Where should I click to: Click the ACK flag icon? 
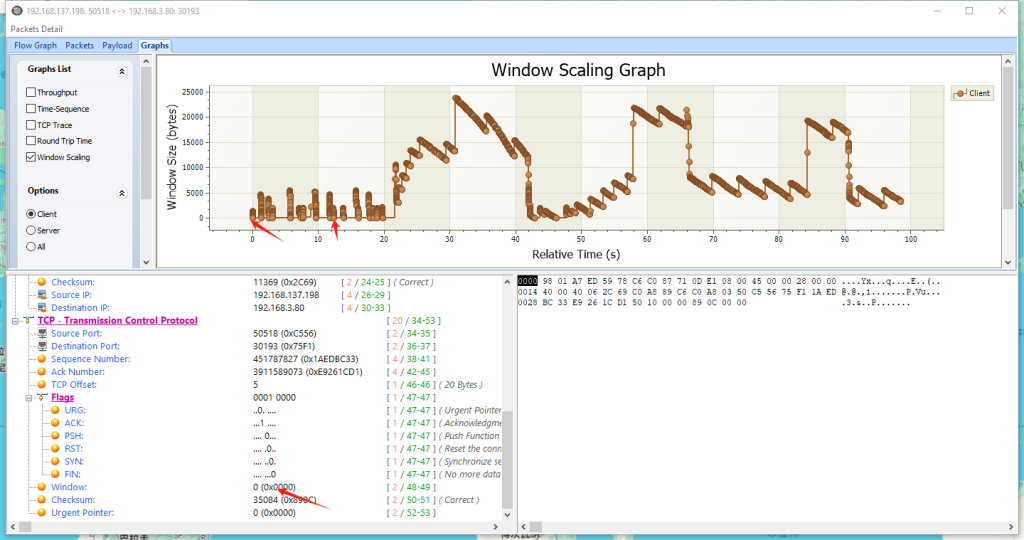coord(55,423)
